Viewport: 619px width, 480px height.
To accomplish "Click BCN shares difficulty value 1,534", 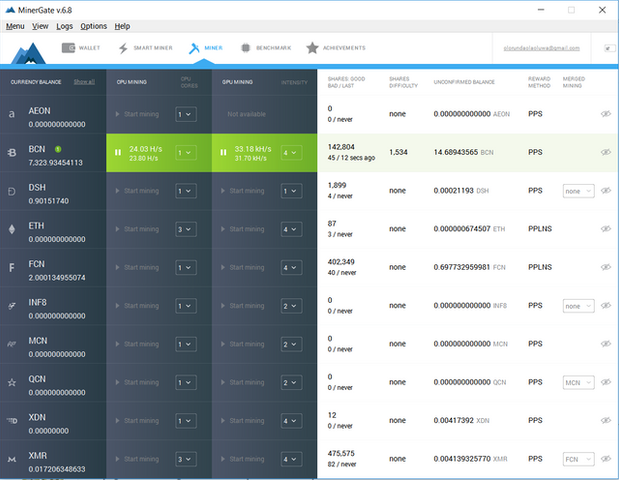I will (398, 152).
